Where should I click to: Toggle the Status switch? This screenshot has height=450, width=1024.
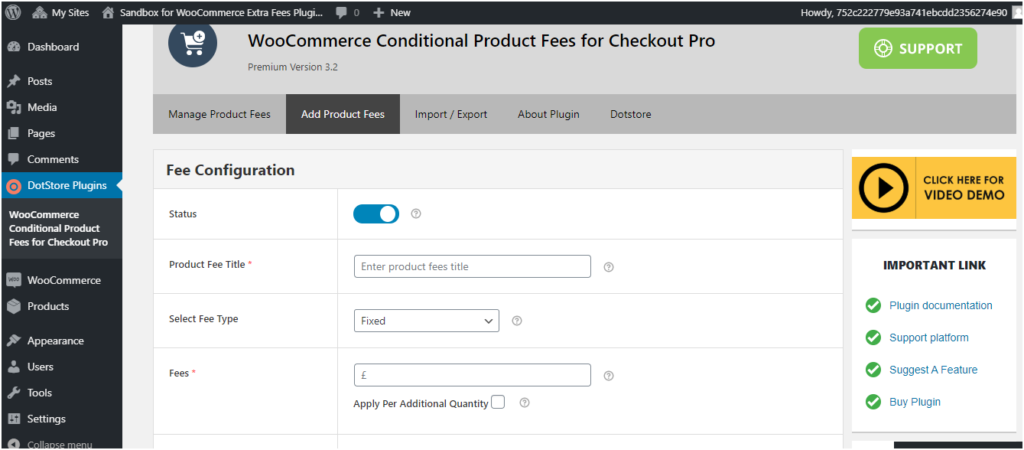[x=376, y=214]
